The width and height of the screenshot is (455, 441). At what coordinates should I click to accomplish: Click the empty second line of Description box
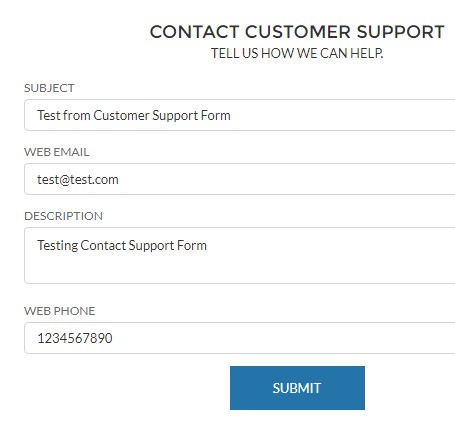click(240, 268)
